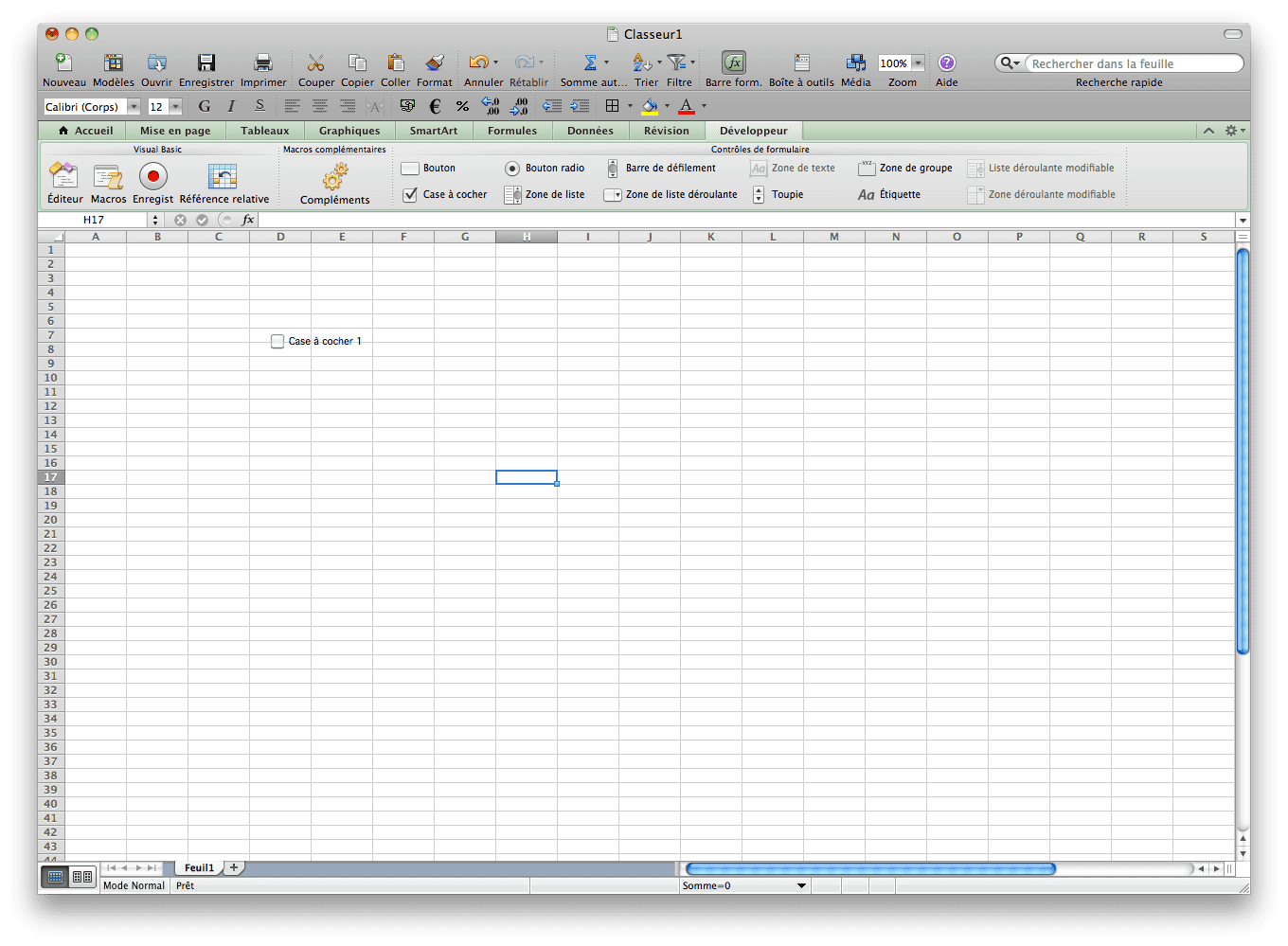Click the Rechercher dans la feuille field
Image resolution: width=1288 pixels, height=946 pixels.
tap(1133, 63)
